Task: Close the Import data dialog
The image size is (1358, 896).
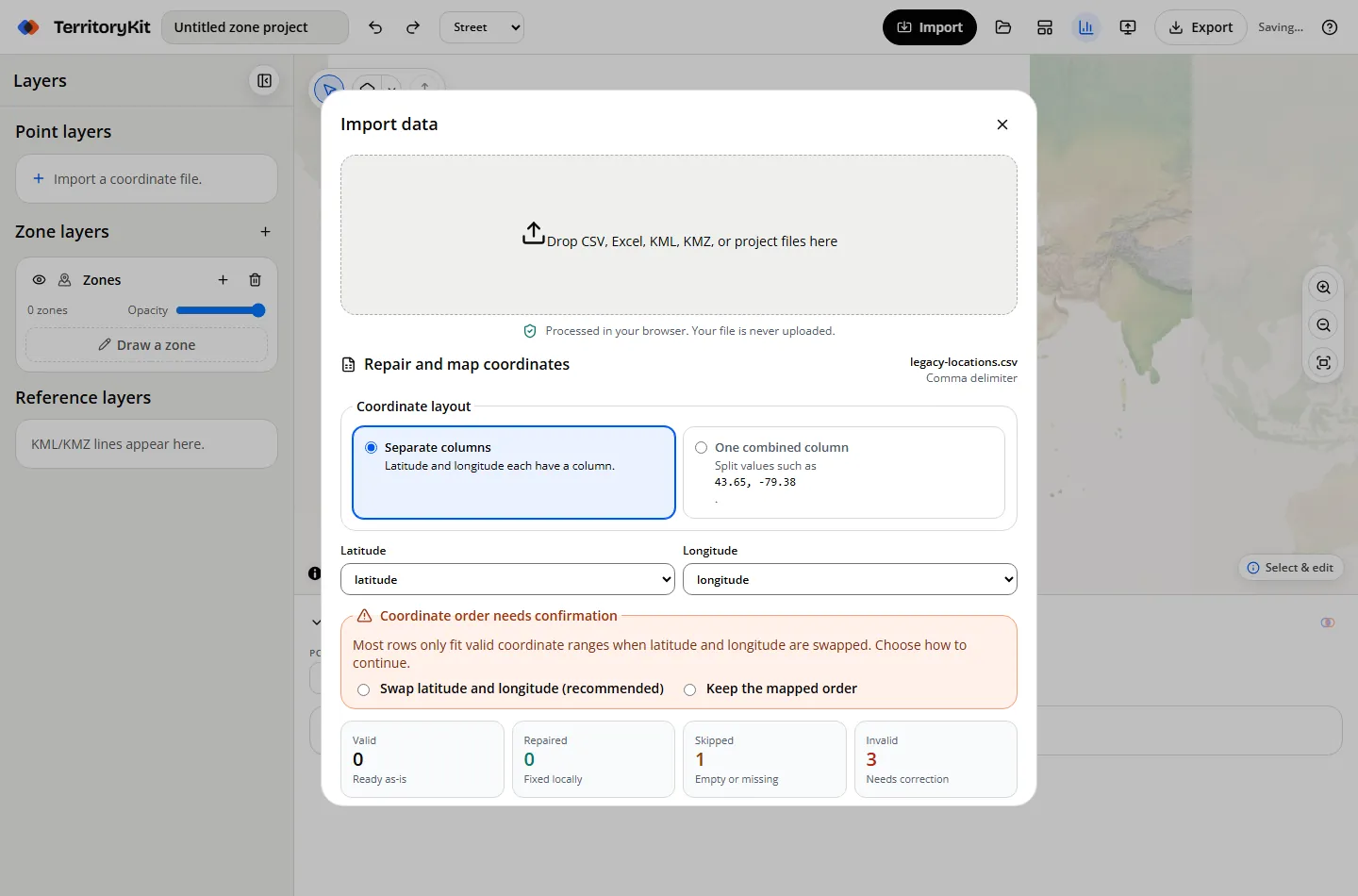Action: 1002,124
